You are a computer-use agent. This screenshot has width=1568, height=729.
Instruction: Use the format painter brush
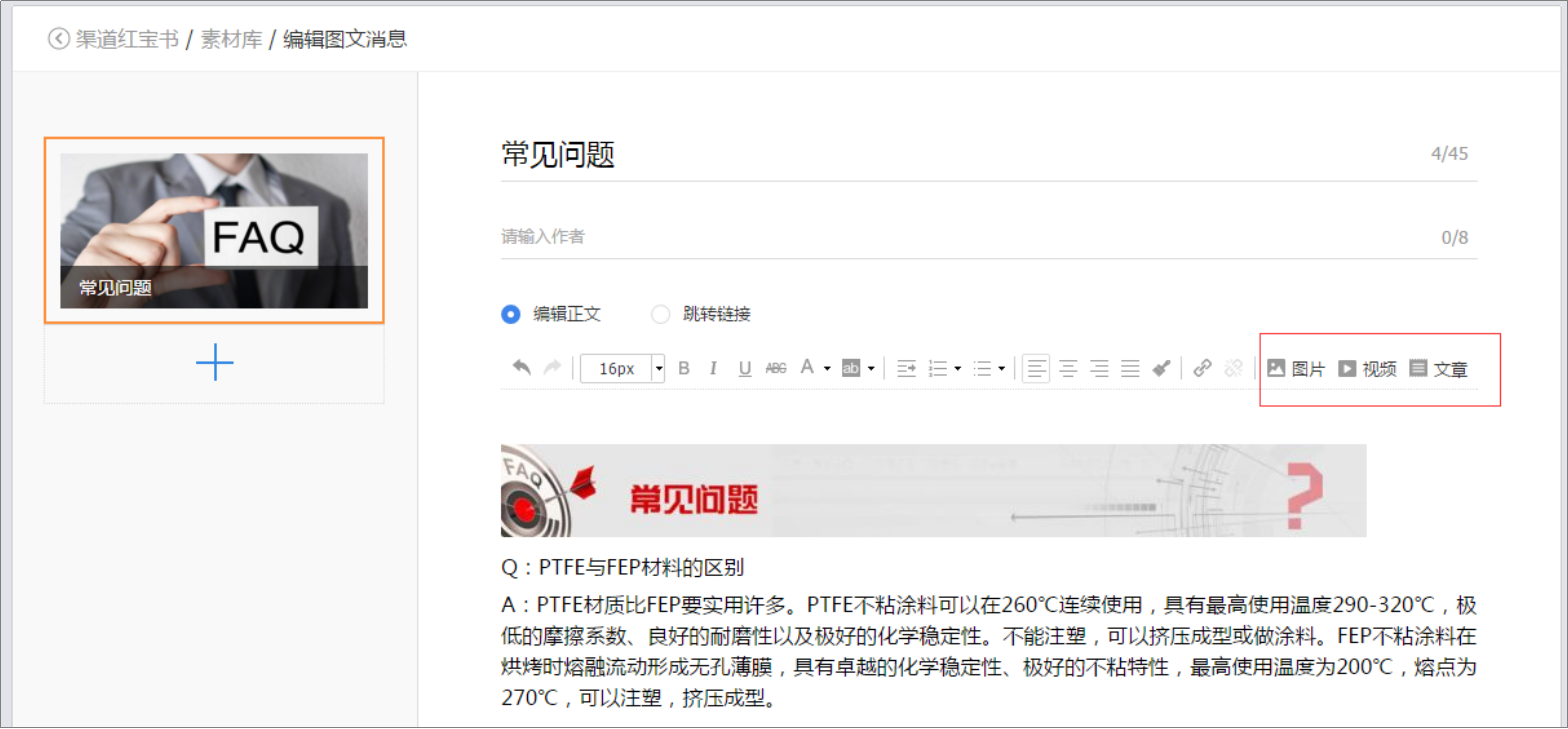(x=1161, y=368)
